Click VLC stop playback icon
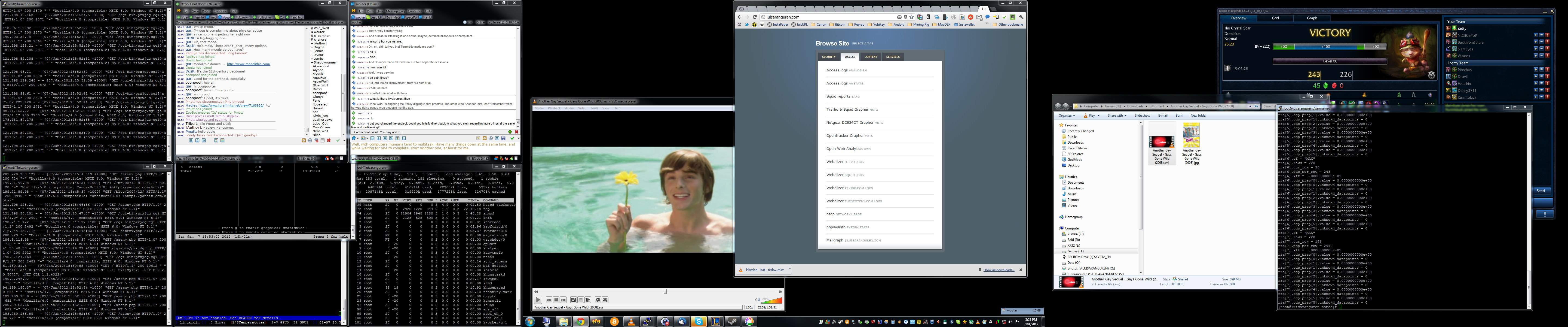 click(556, 299)
